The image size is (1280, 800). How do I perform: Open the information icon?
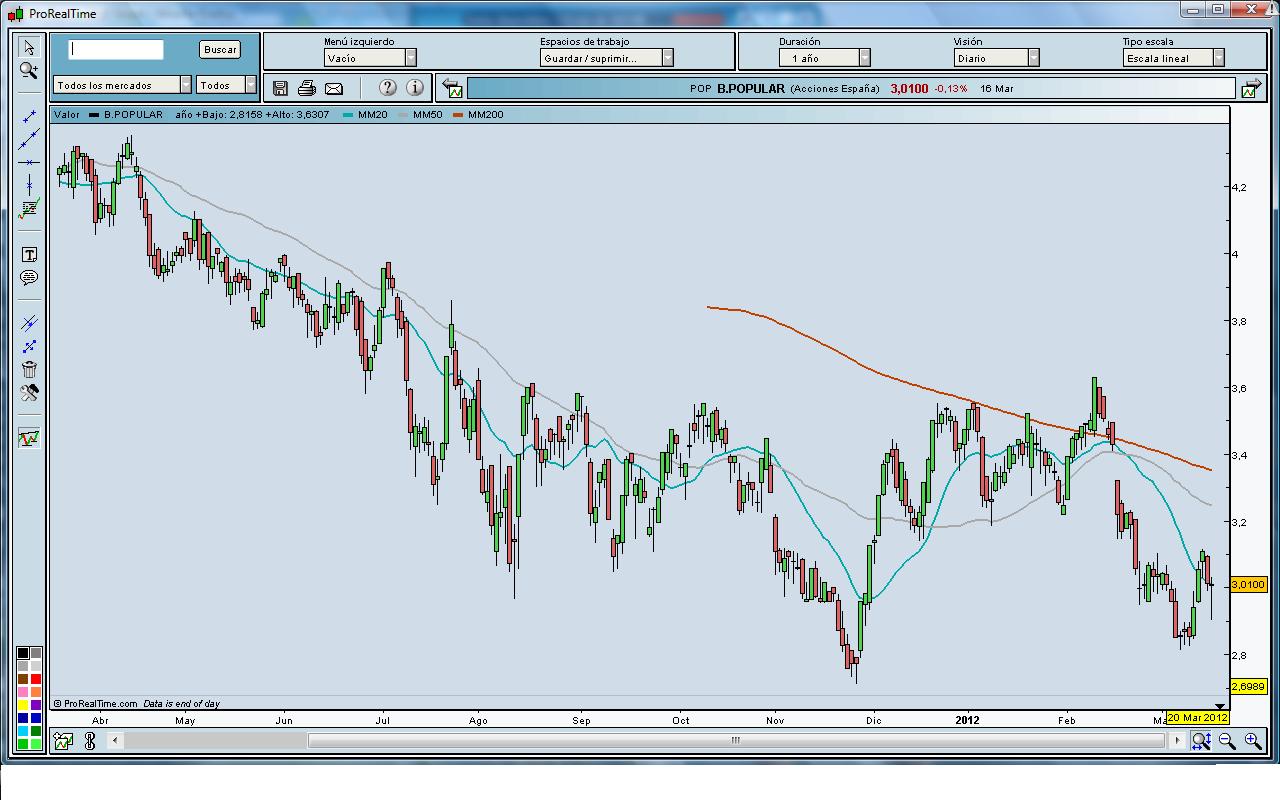pos(415,88)
